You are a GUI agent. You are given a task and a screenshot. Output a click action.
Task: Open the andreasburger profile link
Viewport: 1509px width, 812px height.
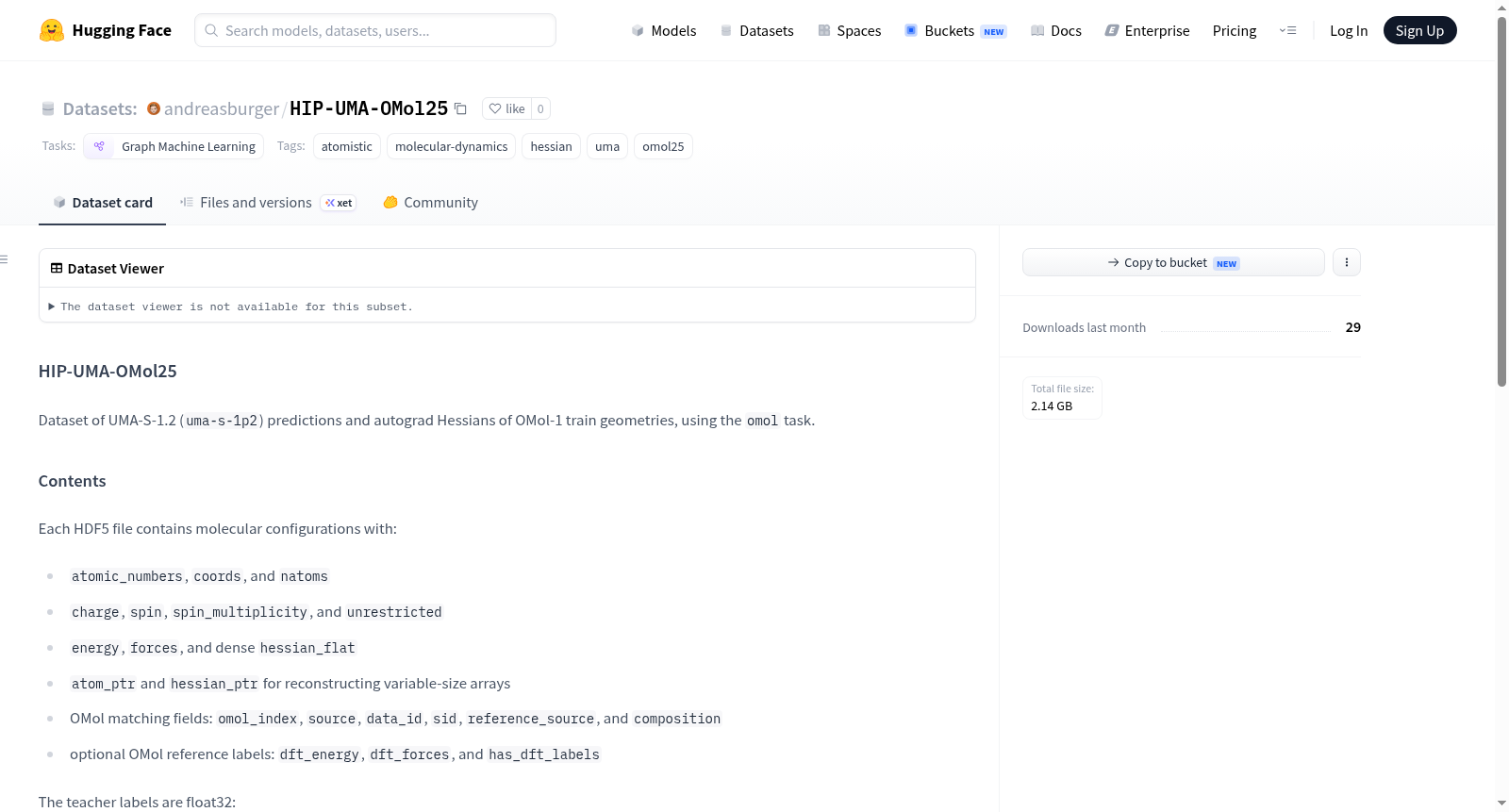tap(222, 108)
